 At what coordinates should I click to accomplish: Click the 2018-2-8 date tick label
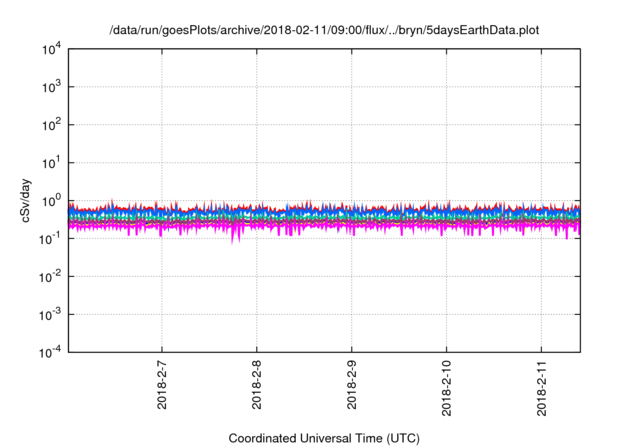[x=257, y=384]
